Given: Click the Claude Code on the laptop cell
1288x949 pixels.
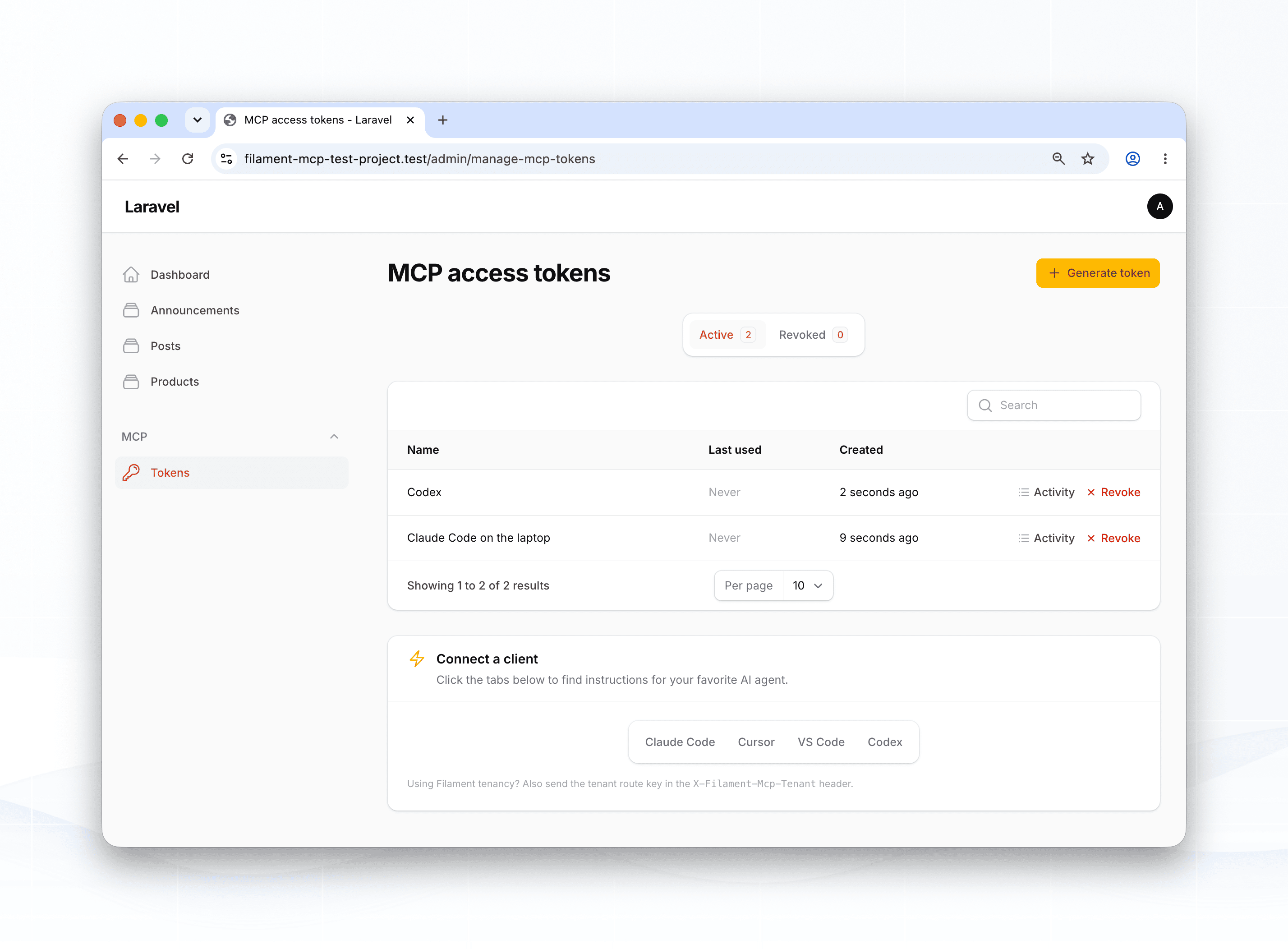Looking at the screenshot, I should 478,538.
